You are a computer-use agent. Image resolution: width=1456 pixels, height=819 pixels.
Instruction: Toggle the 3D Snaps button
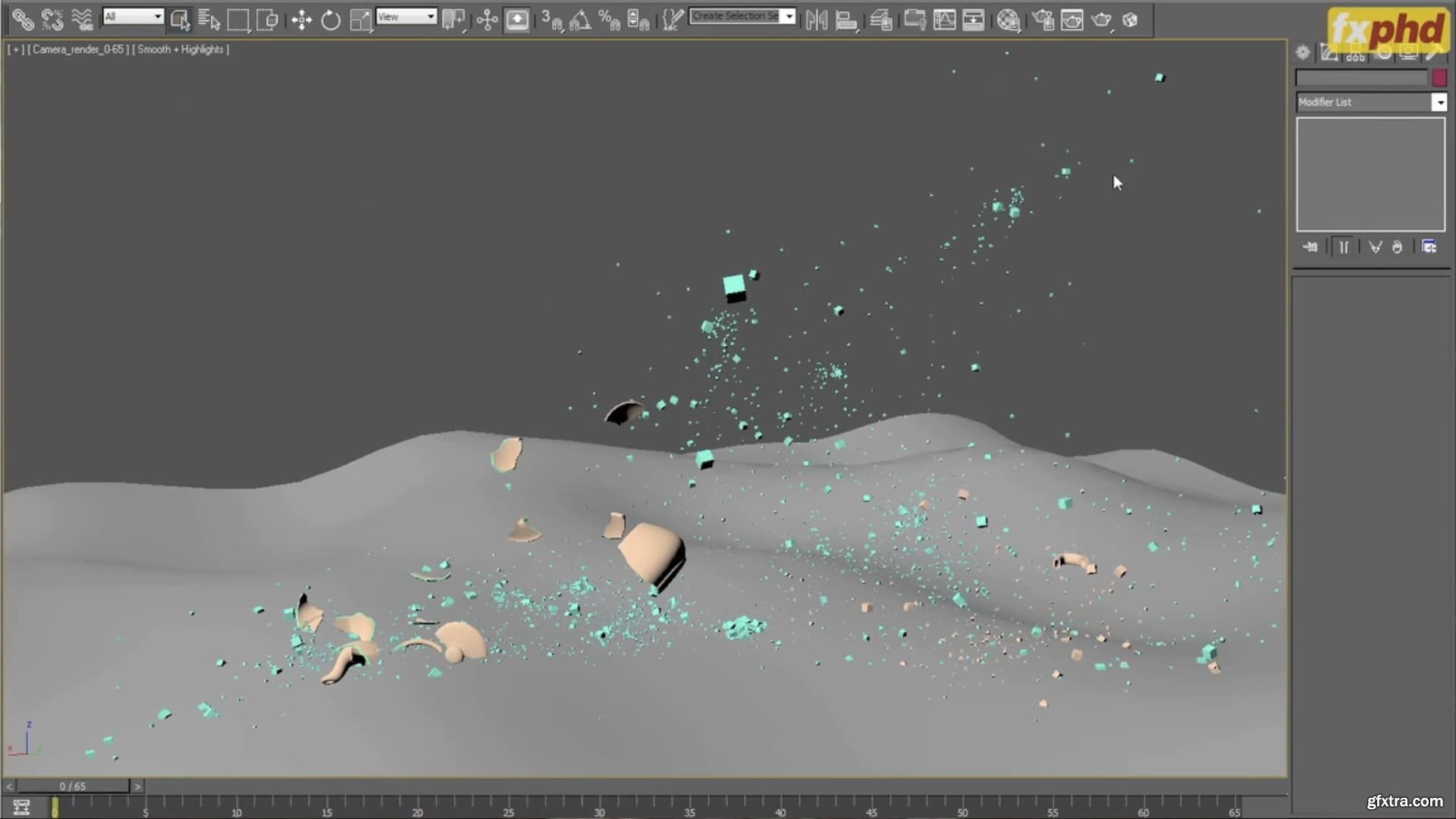(551, 20)
